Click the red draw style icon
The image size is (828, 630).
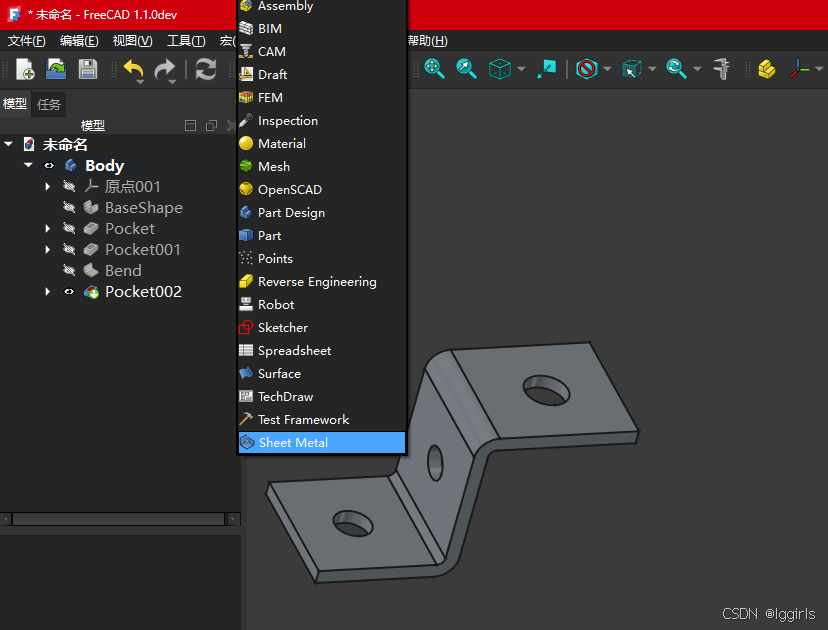pos(586,69)
